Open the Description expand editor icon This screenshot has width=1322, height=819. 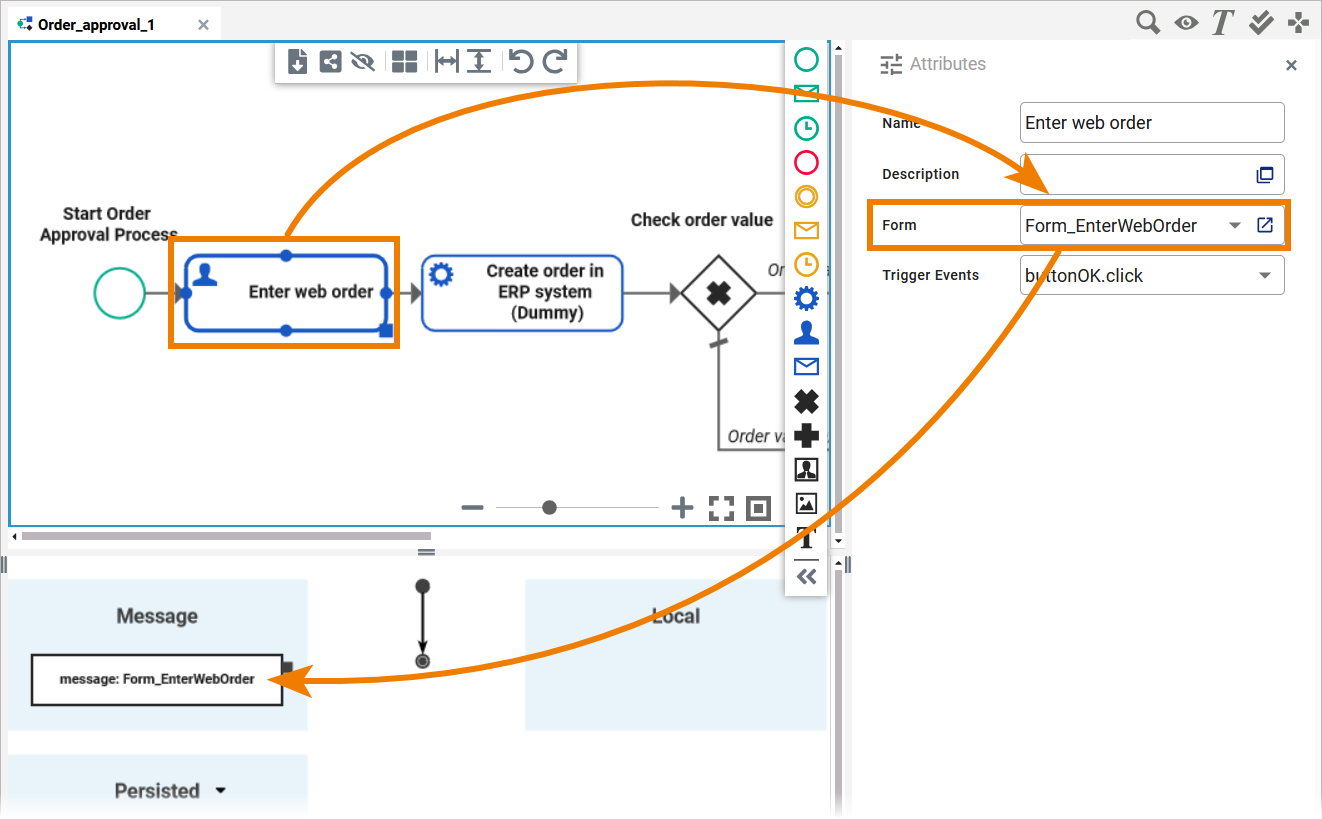(x=1265, y=174)
